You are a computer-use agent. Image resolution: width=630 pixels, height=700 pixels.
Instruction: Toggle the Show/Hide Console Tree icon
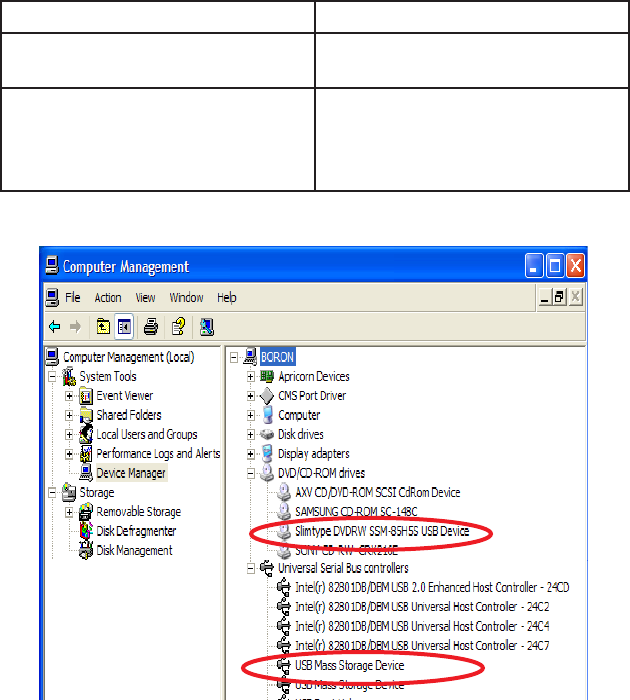pos(124,327)
